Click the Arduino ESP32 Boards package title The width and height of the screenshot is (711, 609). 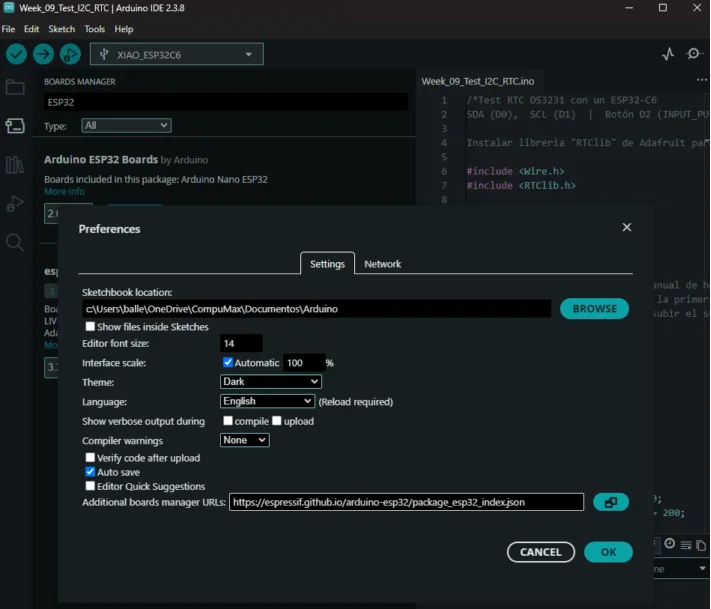[x=101, y=160]
